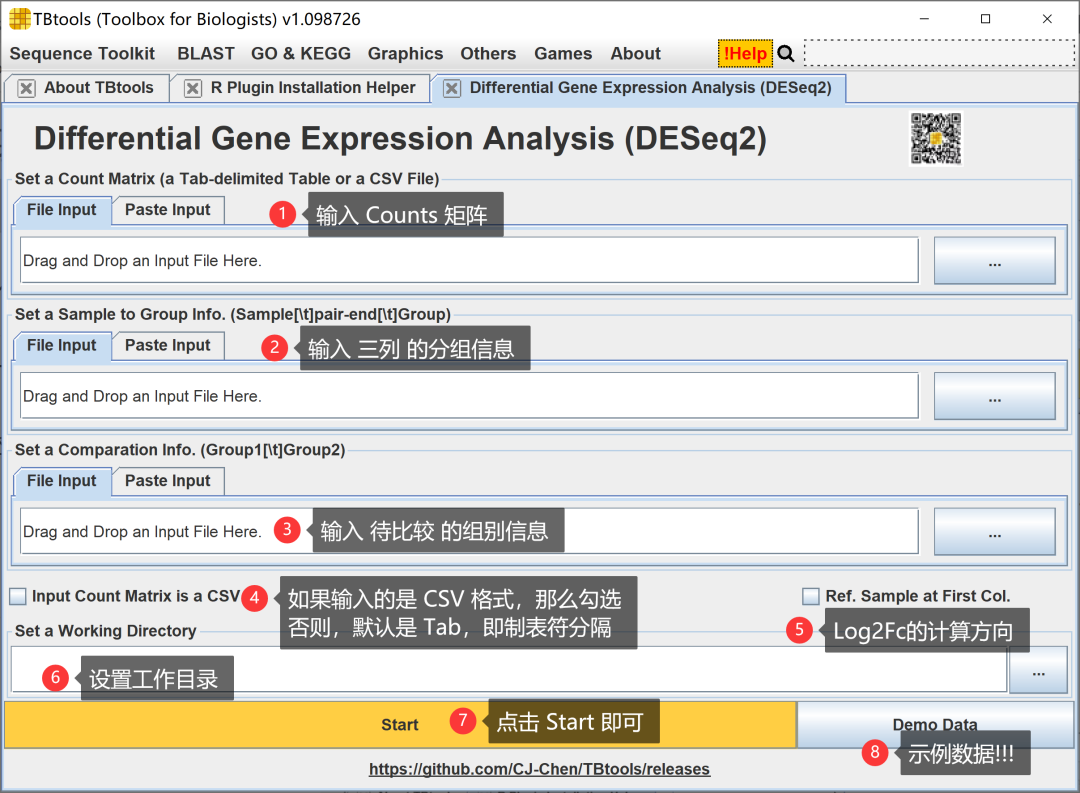Select Paste Input tab for Count Matrix
This screenshot has height=793, width=1080.
click(167, 210)
